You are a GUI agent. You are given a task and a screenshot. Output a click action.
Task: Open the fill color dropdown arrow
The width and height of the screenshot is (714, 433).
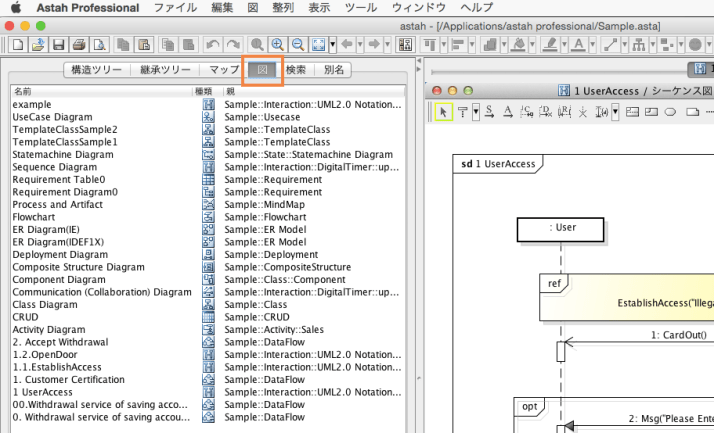pos(533,45)
